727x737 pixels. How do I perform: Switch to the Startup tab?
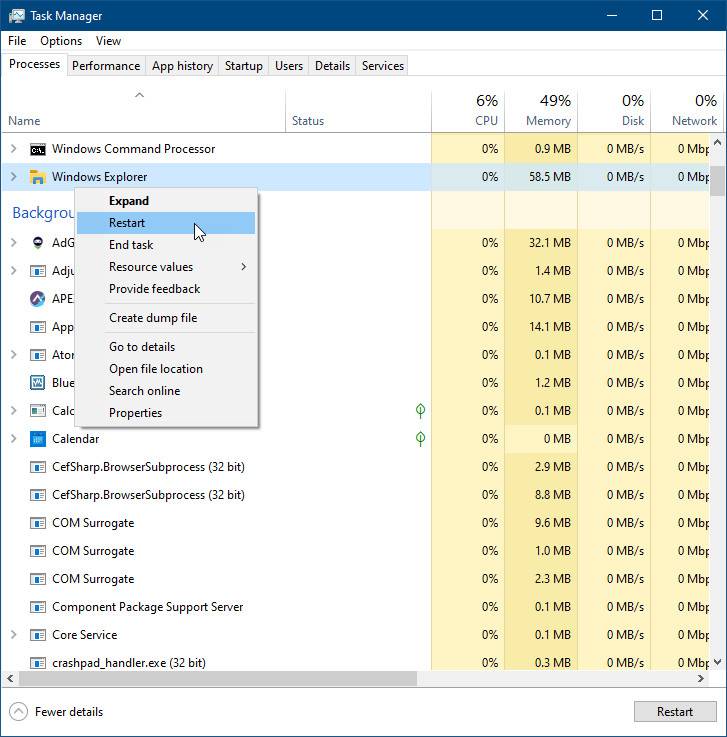click(x=243, y=66)
